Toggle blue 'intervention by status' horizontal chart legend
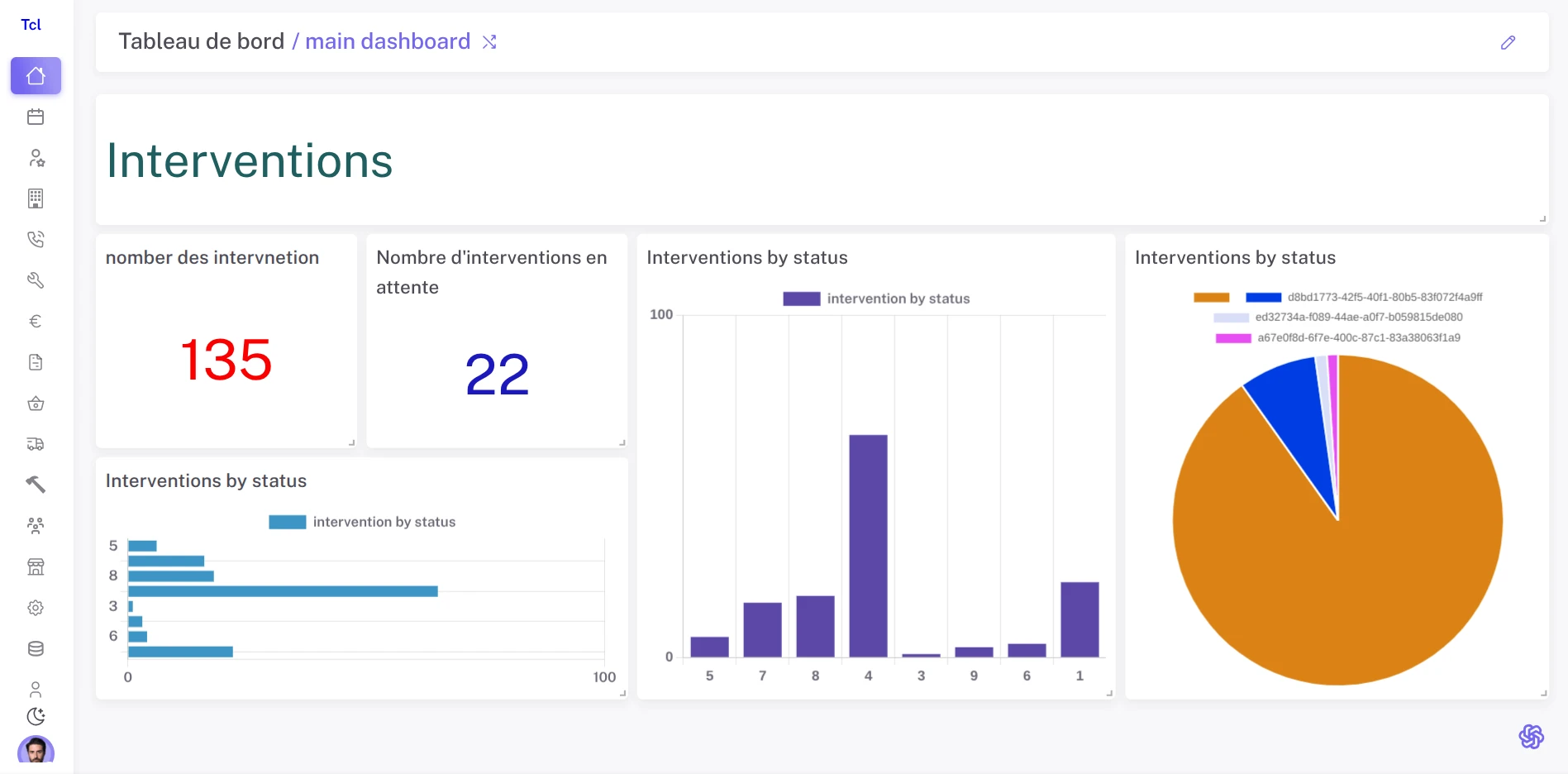Viewport: 1568px width, 774px height. pos(362,522)
